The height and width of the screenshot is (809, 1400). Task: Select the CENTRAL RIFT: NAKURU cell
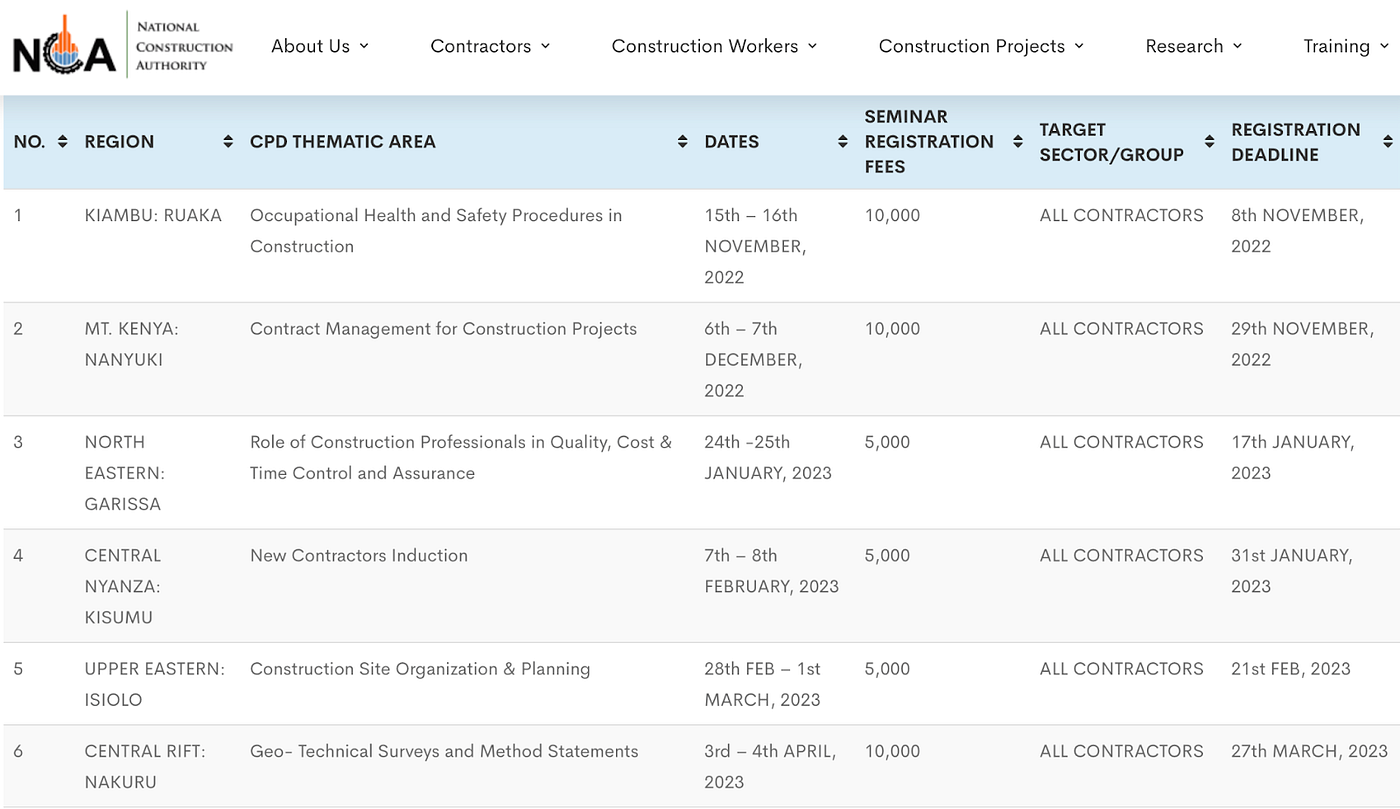pos(145,766)
